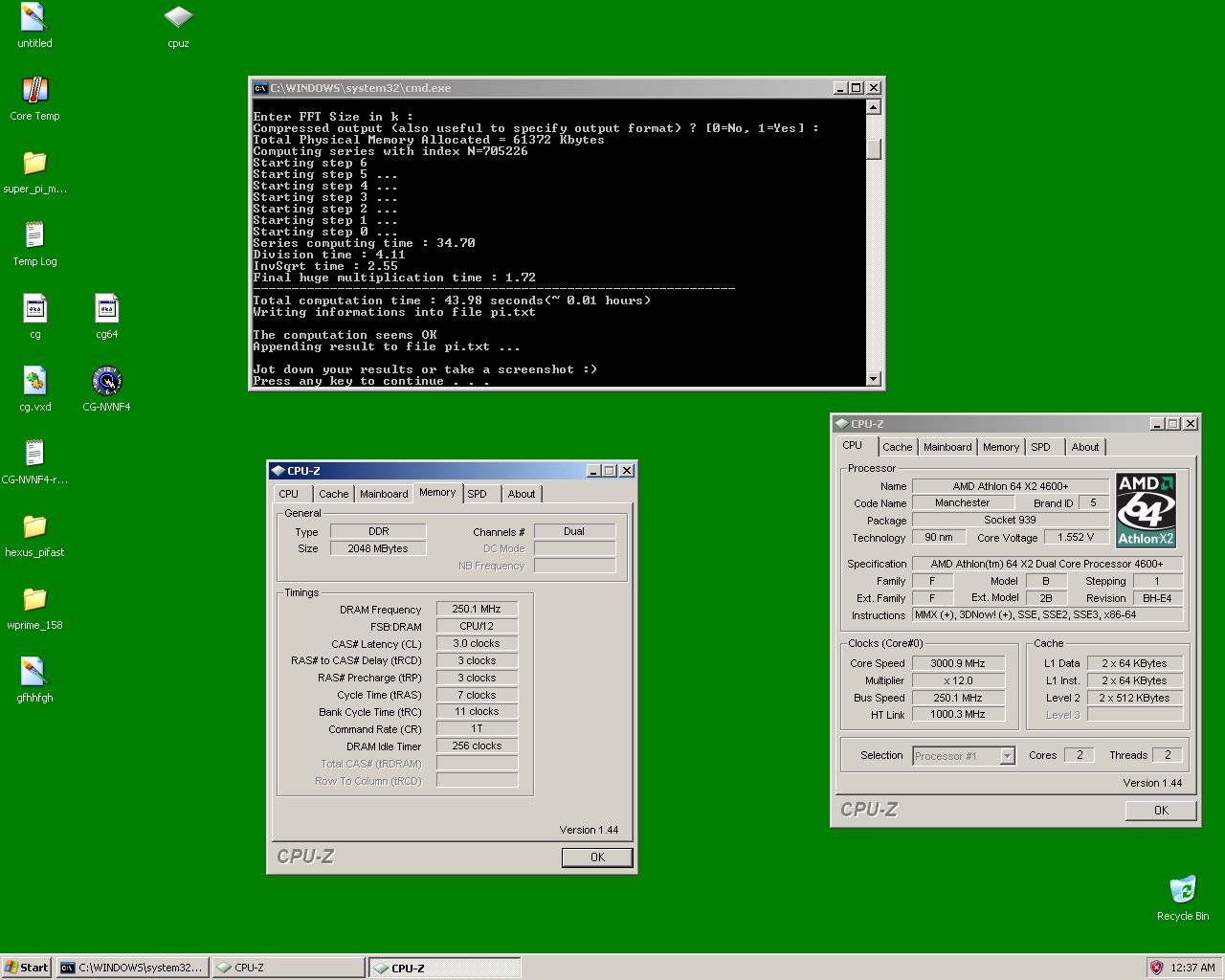Switch to the active CPU-Z taskbar button
This screenshot has width=1225, height=980.
click(x=445, y=968)
